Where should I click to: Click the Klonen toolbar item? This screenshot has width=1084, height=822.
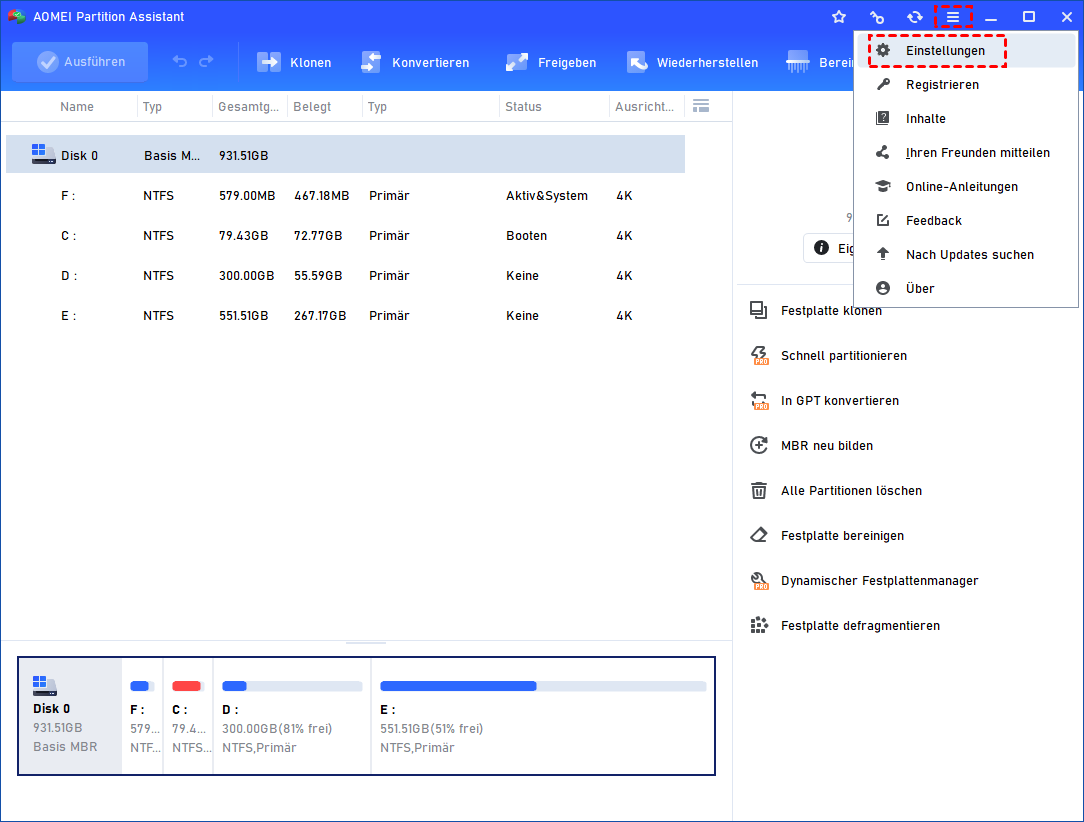(x=294, y=62)
